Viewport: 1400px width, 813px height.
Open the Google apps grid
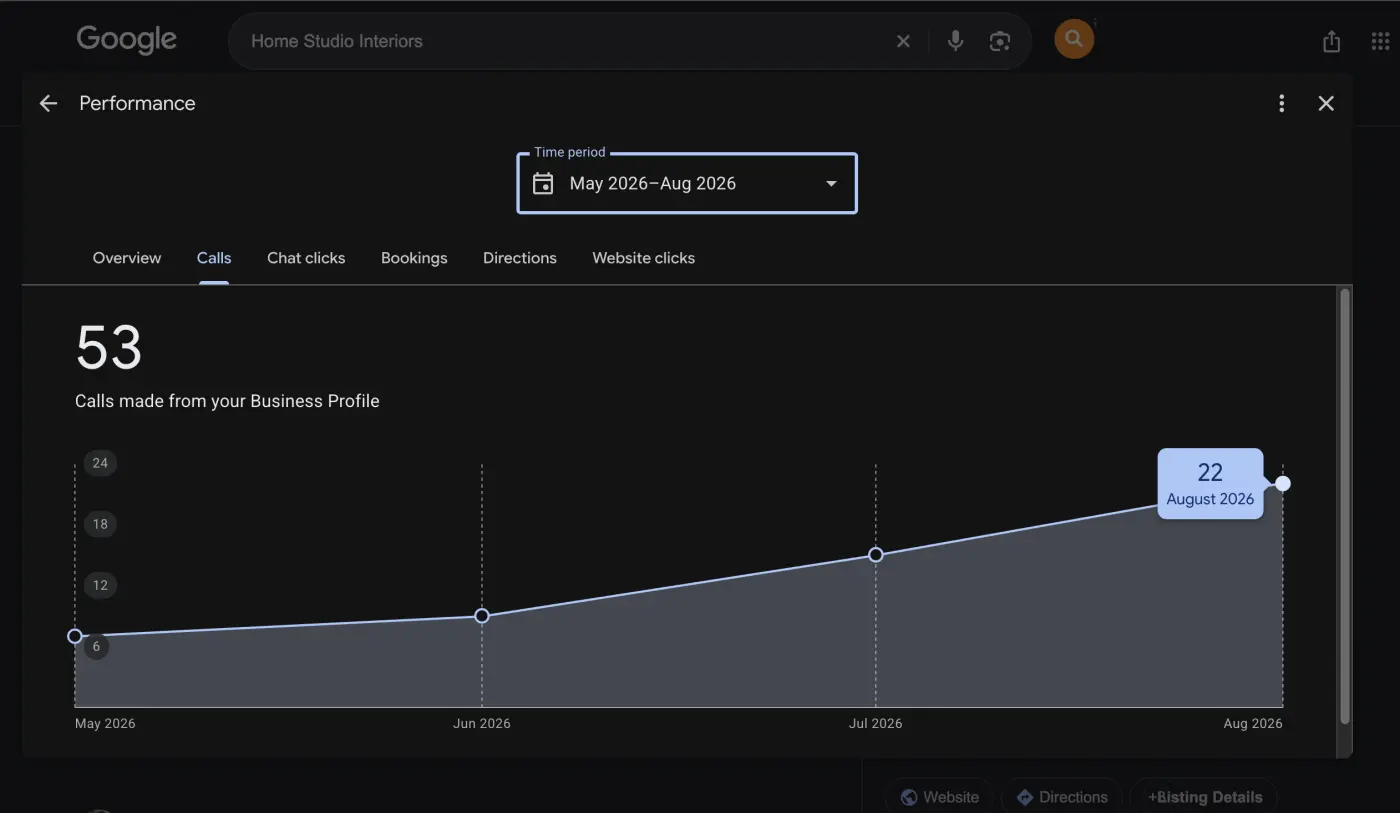click(x=1380, y=41)
